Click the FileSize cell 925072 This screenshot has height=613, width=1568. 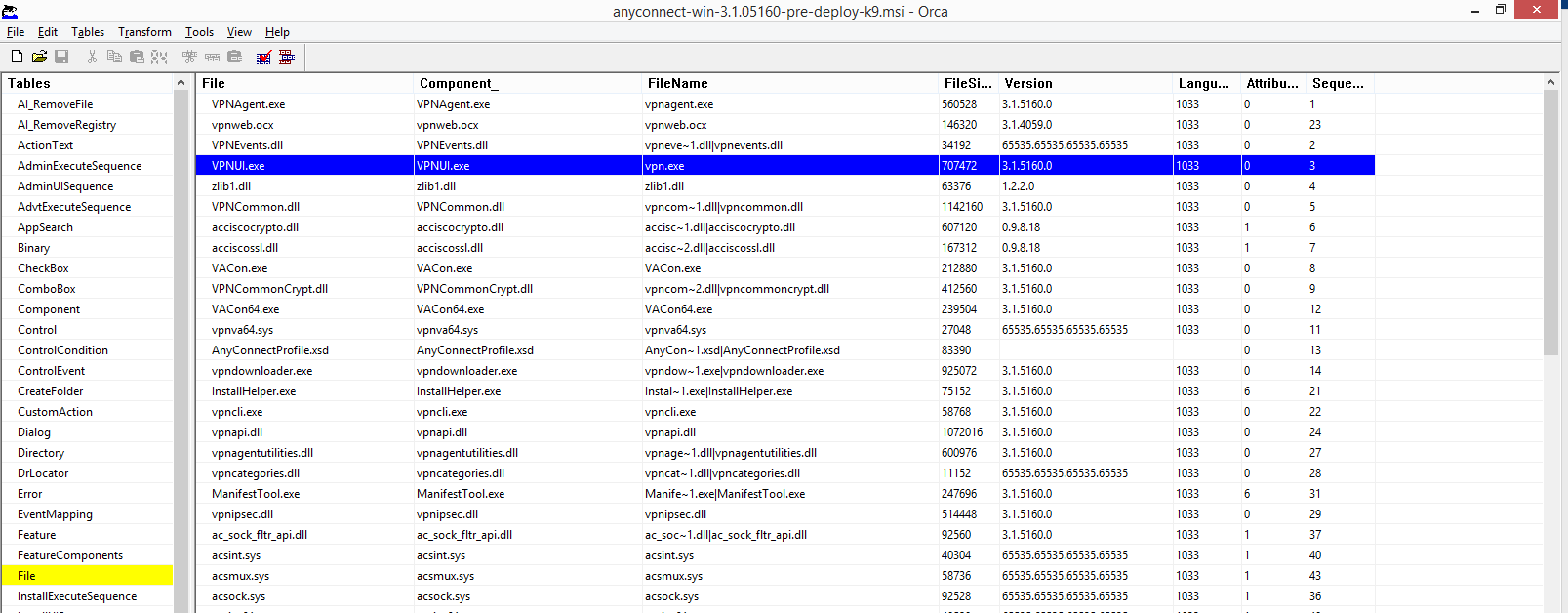[x=959, y=371]
